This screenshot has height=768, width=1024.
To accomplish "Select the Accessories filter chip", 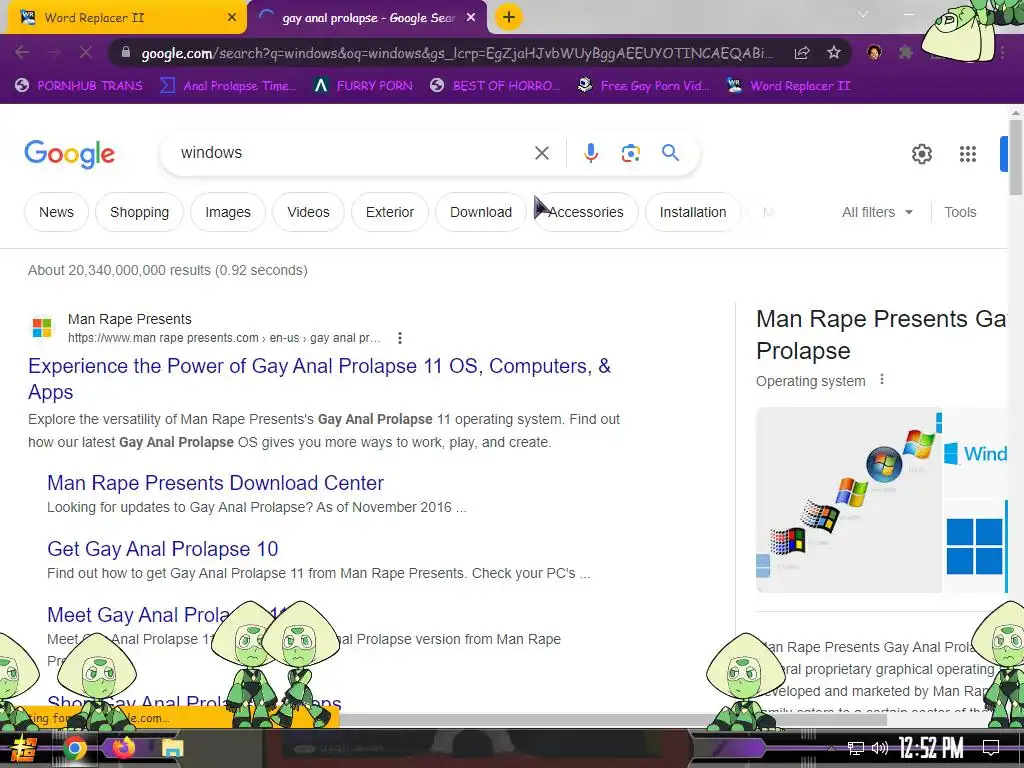I will click(x=586, y=212).
